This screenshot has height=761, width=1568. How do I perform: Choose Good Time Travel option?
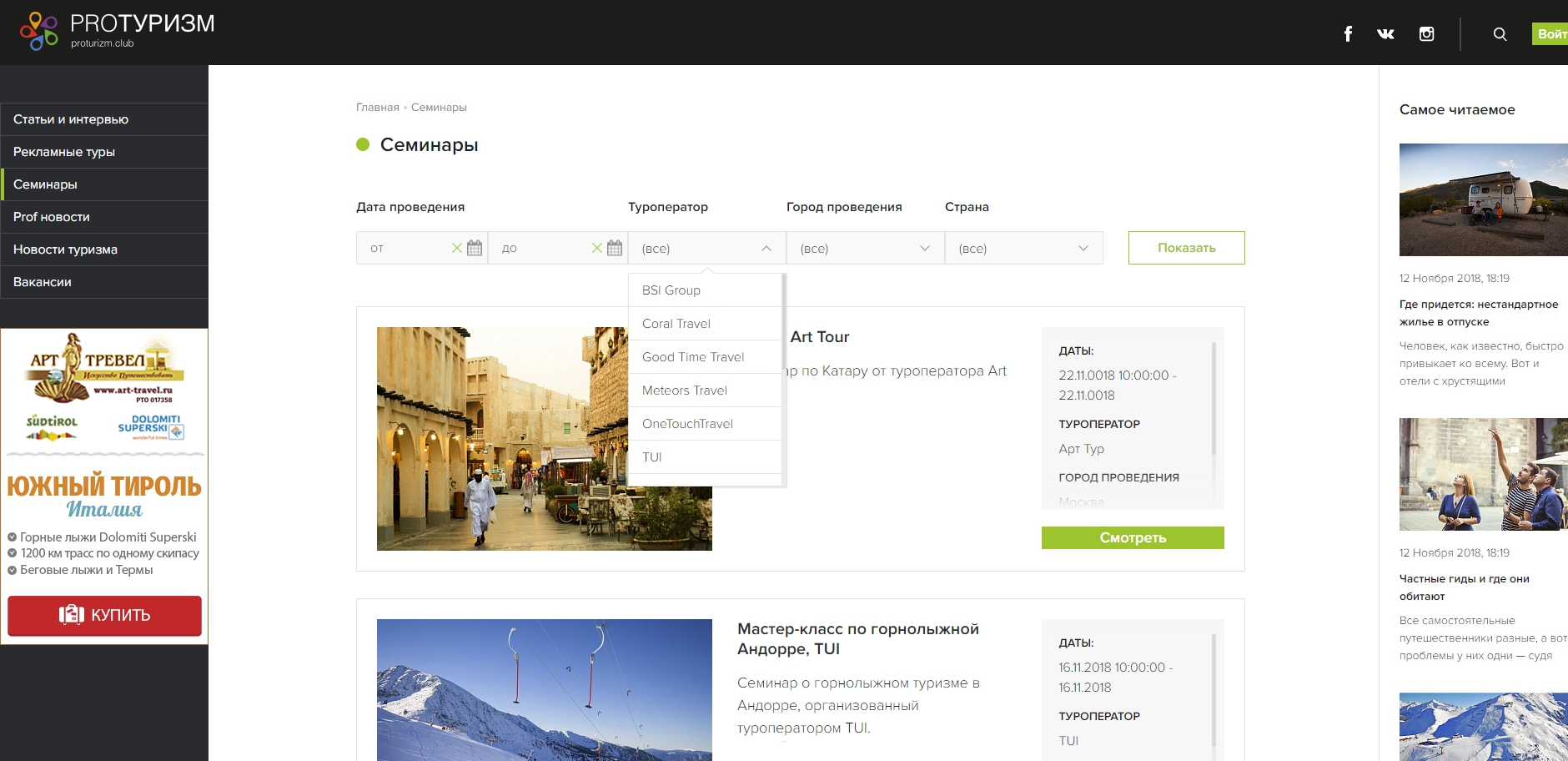(705, 357)
